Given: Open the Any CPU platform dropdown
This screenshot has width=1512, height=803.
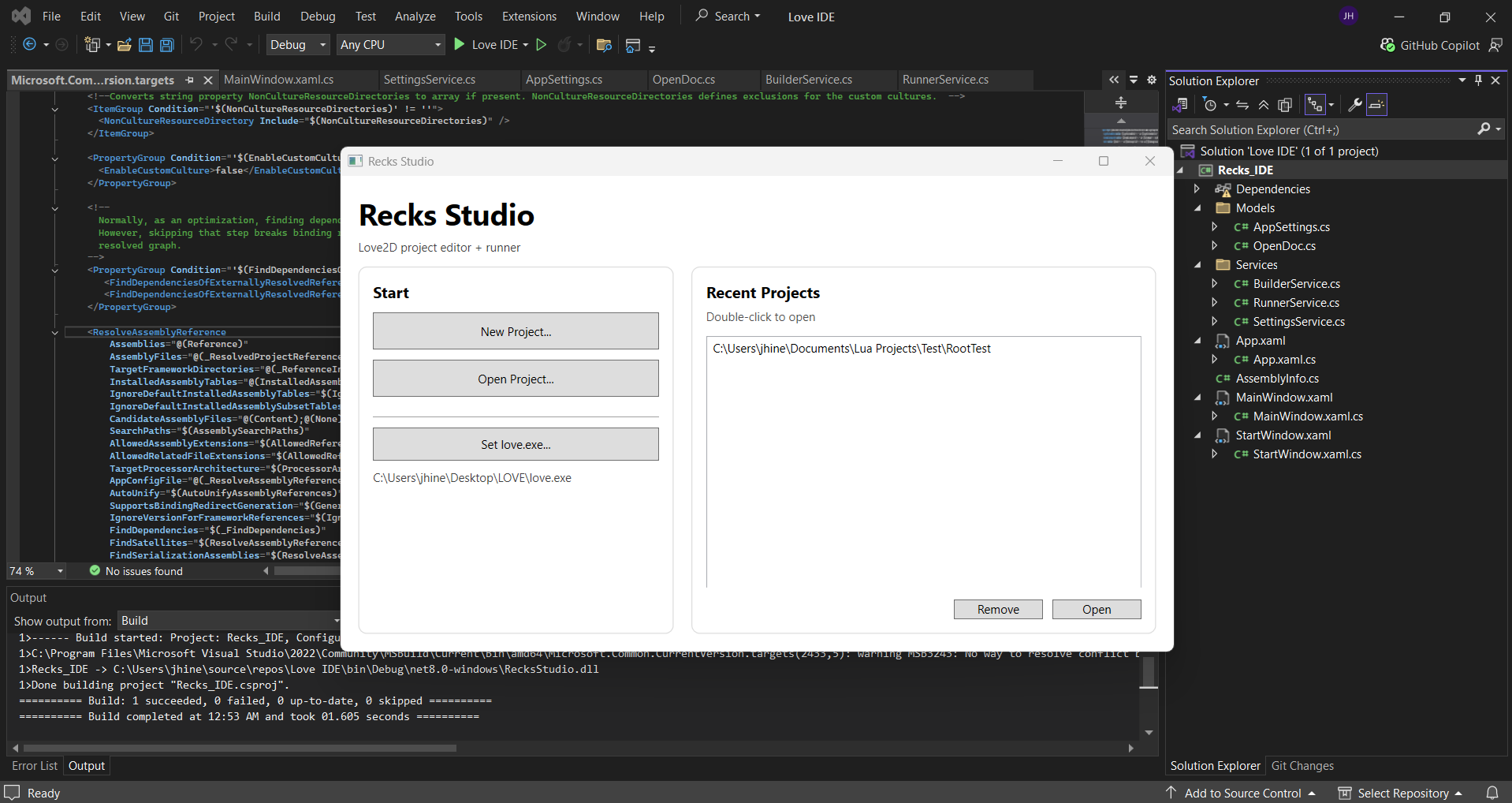Looking at the screenshot, I should [389, 45].
